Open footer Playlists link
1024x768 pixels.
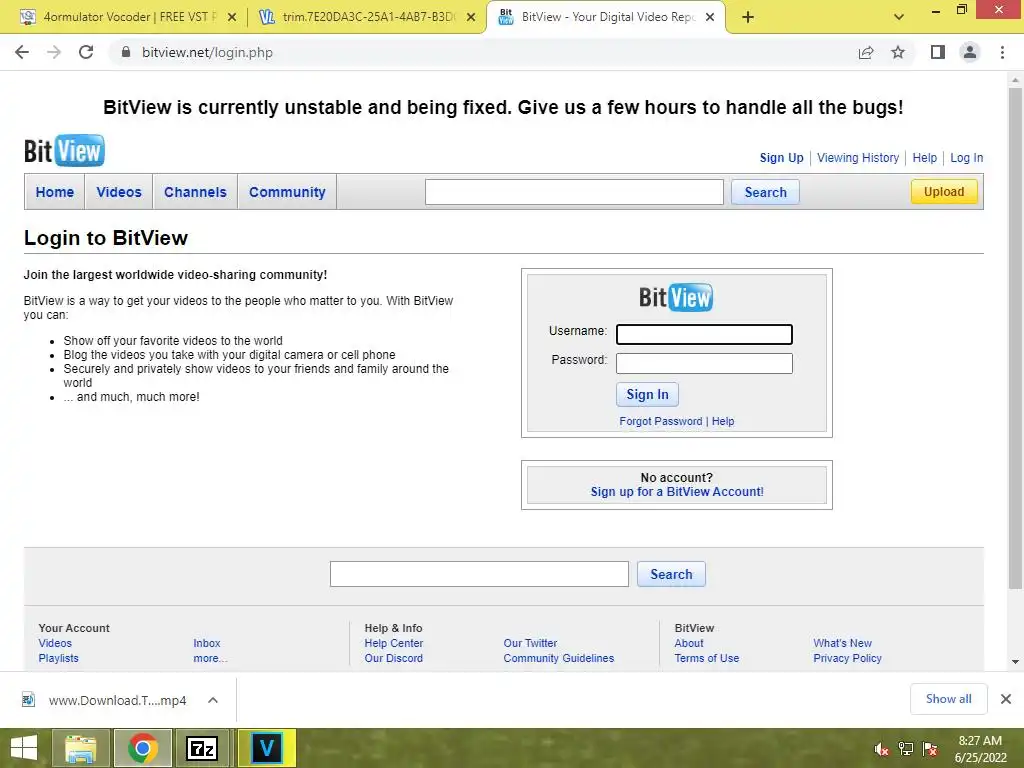coord(59,658)
